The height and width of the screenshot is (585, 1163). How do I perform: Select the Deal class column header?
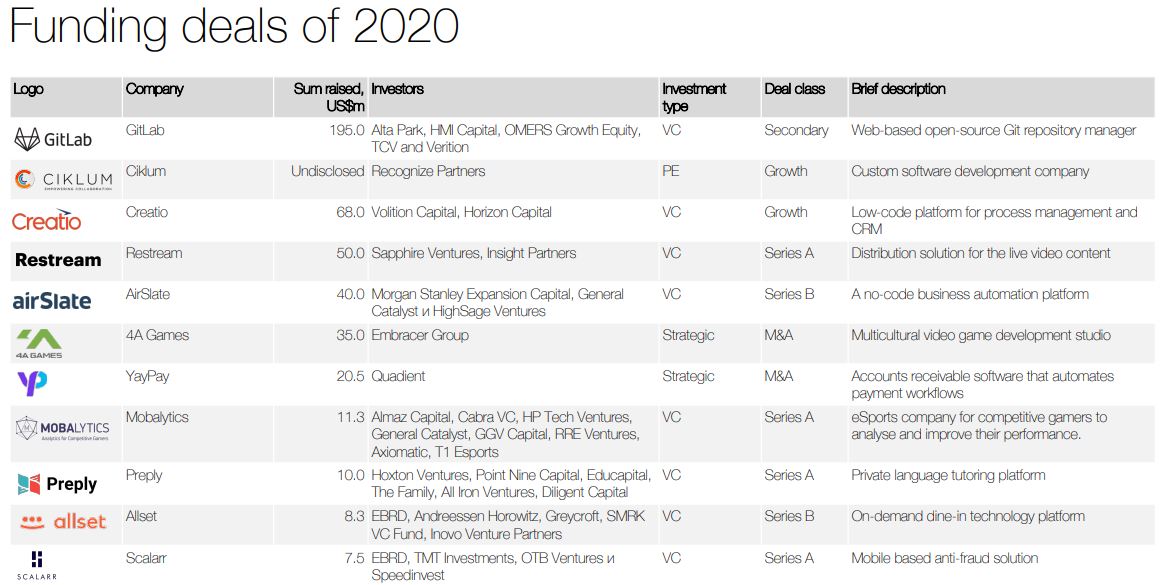794,89
